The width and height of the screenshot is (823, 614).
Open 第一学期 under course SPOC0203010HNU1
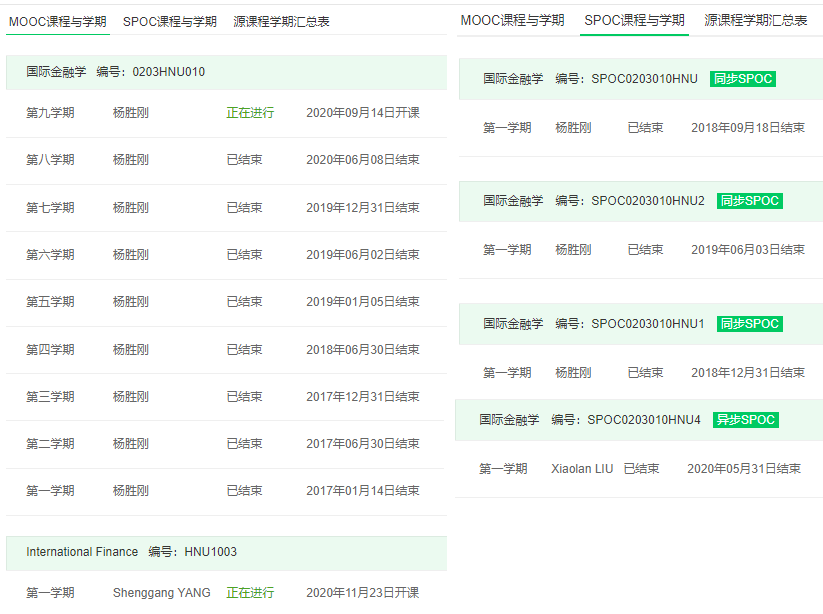507,373
